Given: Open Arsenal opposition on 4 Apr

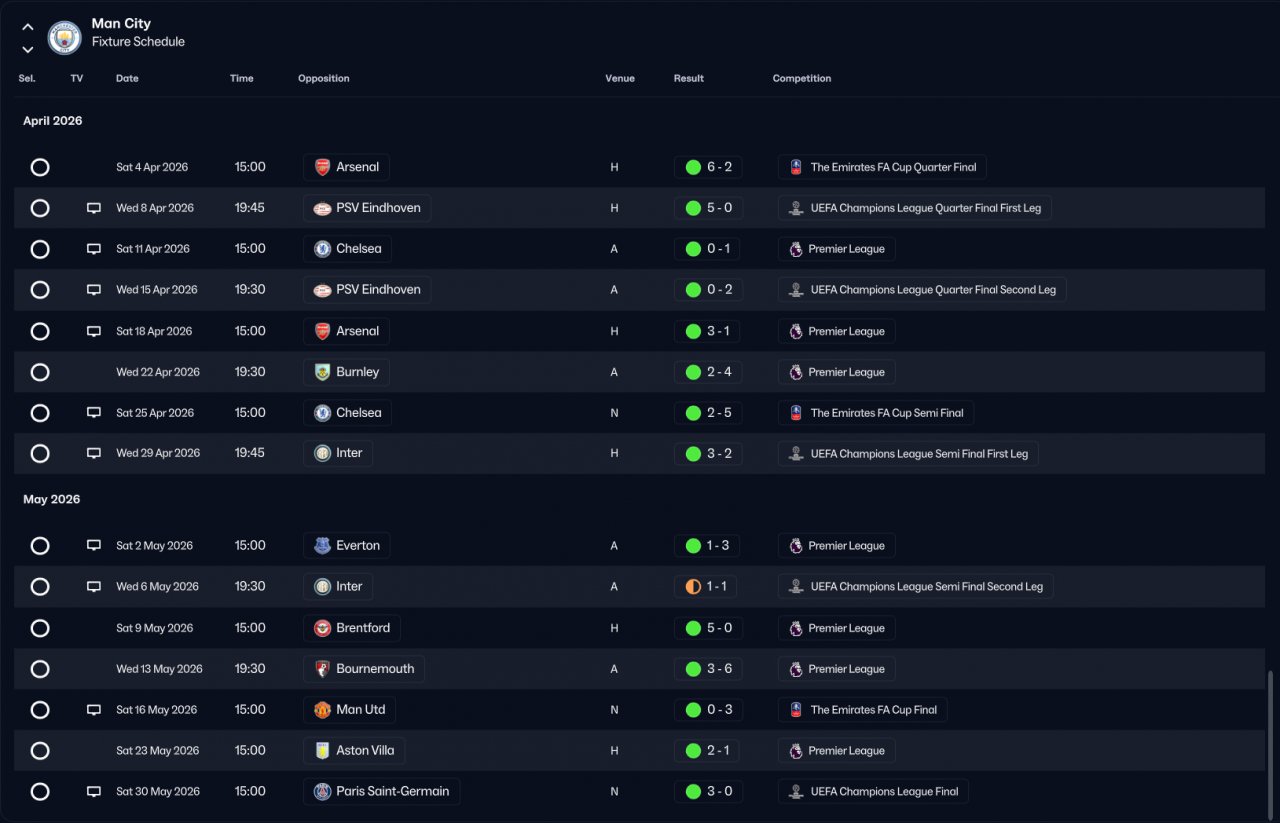Looking at the screenshot, I should pos(346,167).
